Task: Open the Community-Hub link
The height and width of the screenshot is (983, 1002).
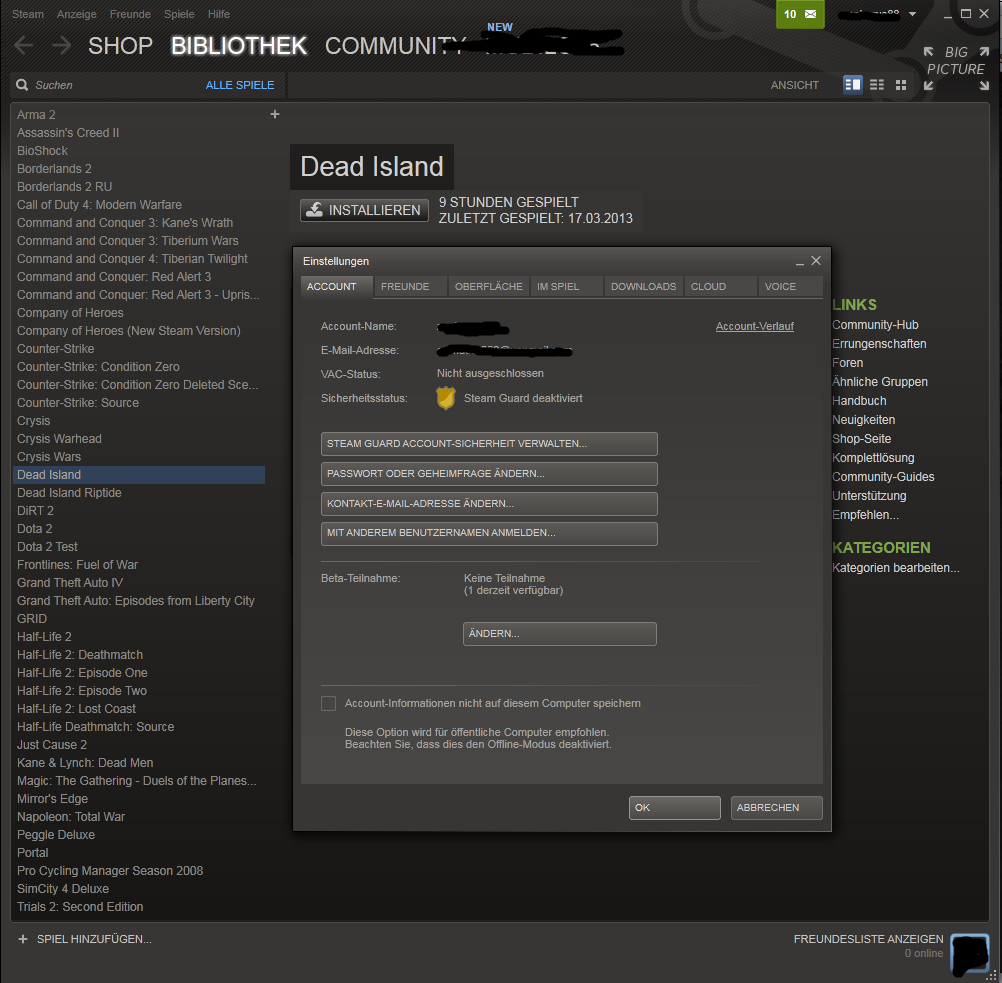Action: coord(875,325)
